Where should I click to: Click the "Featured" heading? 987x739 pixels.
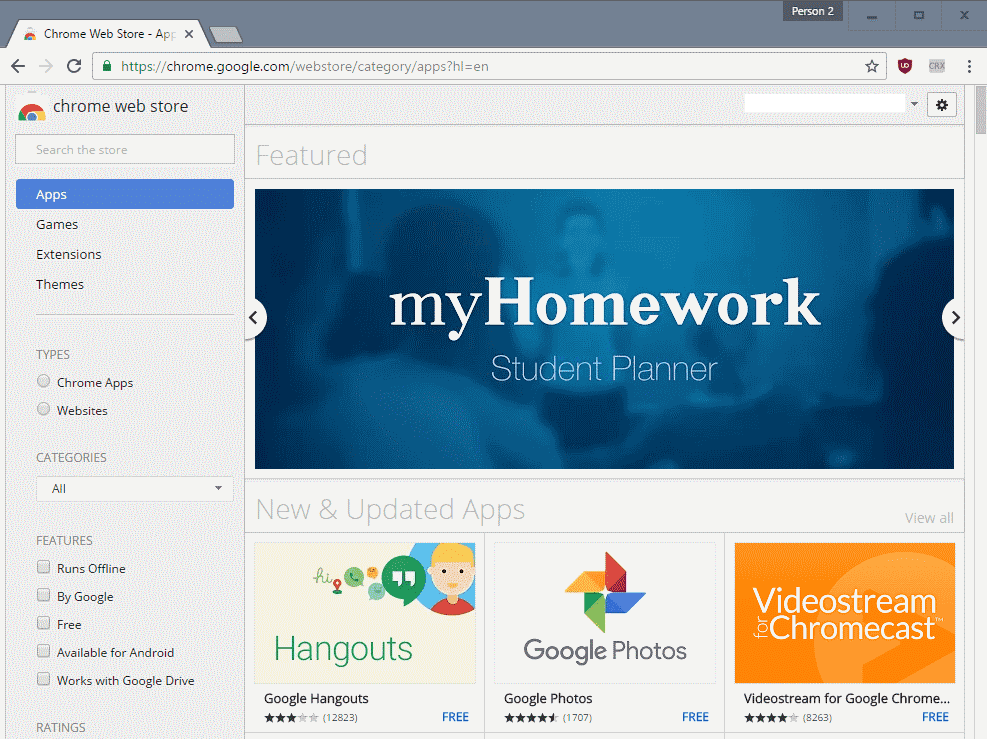pyautogui.click(x=312, y=155)
